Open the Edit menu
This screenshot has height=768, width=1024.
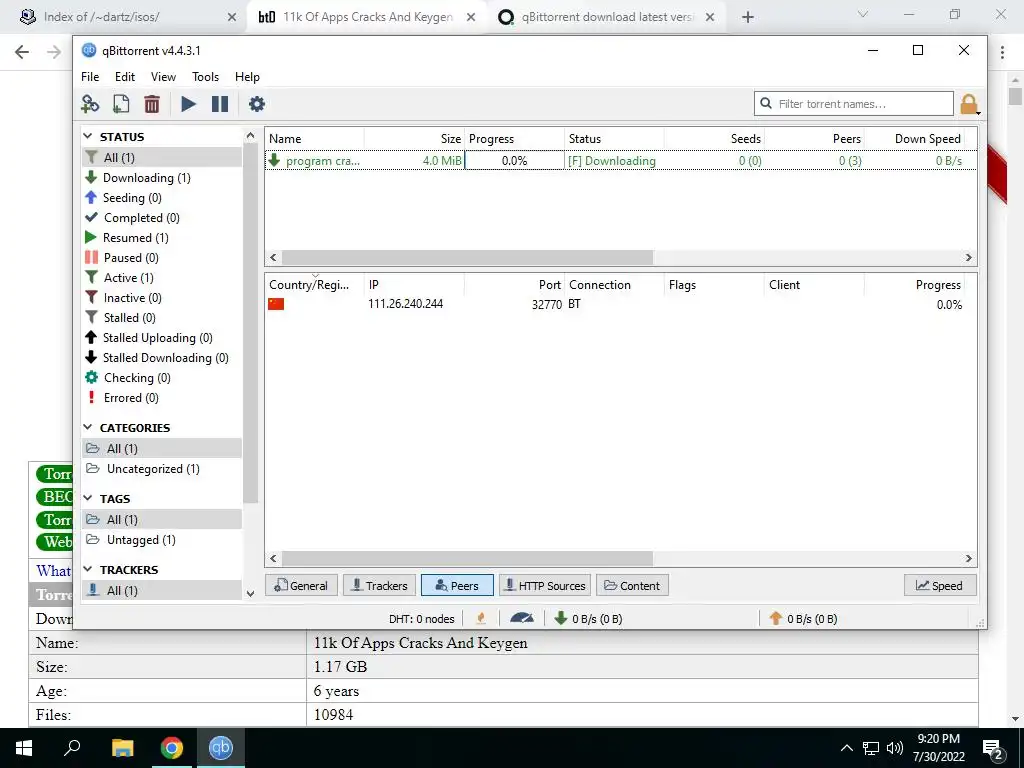(x=125, y=76)
